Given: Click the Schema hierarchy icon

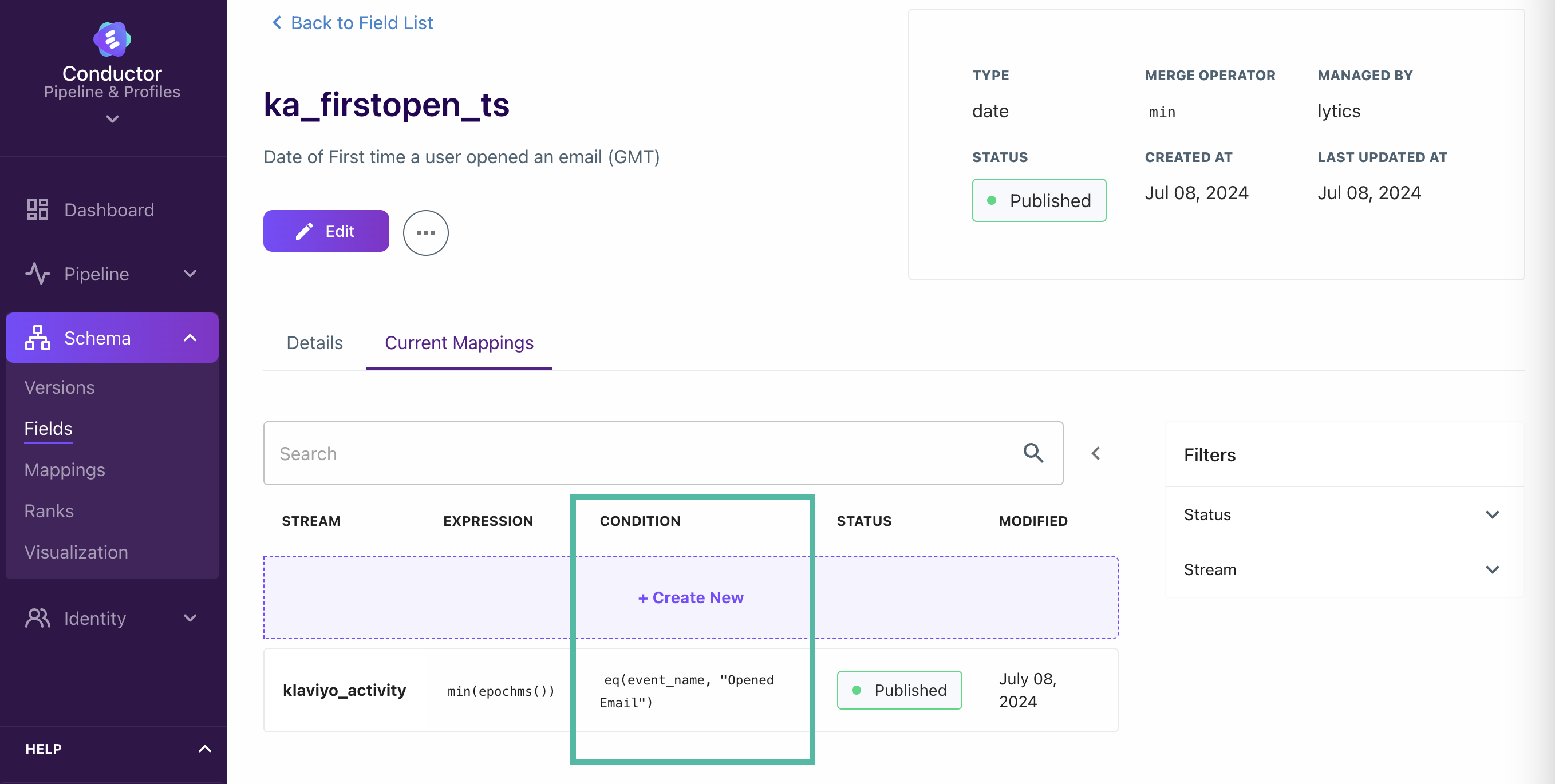Looking at the screenshot, I should pyautogui.click(x=37, y=338).
